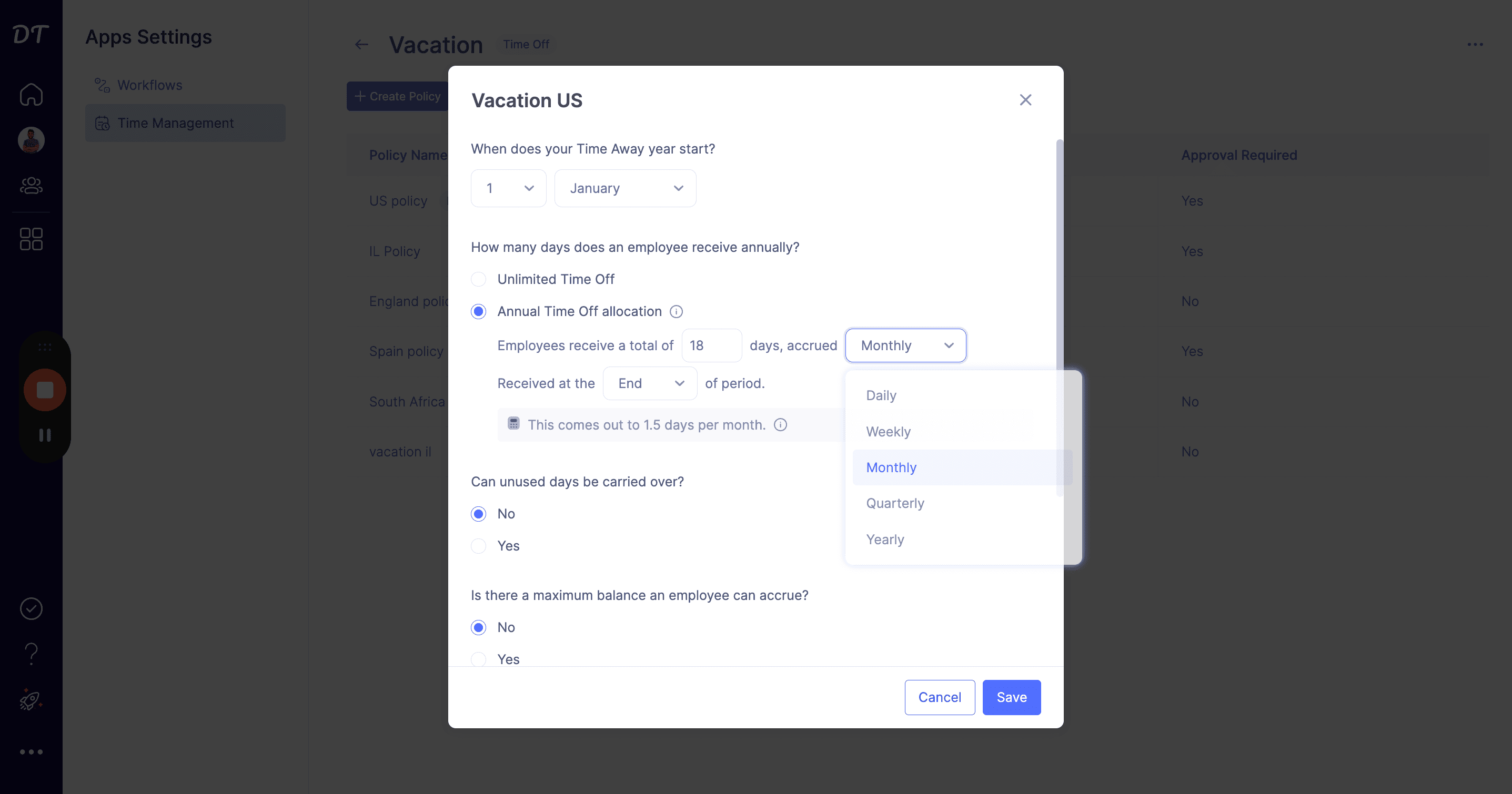Open the checkmark tasks icon in sidebar

31,608
